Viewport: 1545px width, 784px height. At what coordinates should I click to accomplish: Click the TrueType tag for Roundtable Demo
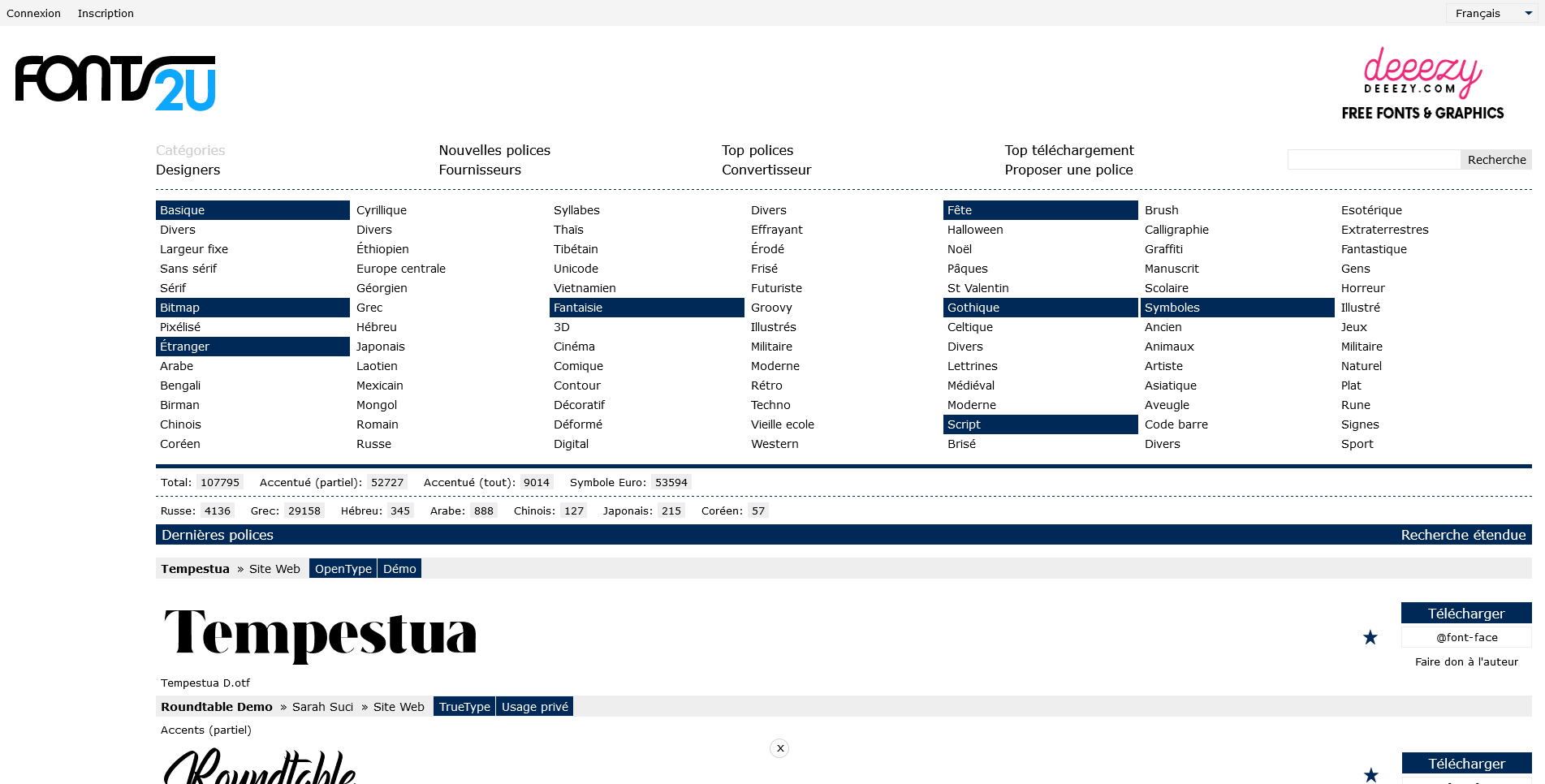pos(464,707)
